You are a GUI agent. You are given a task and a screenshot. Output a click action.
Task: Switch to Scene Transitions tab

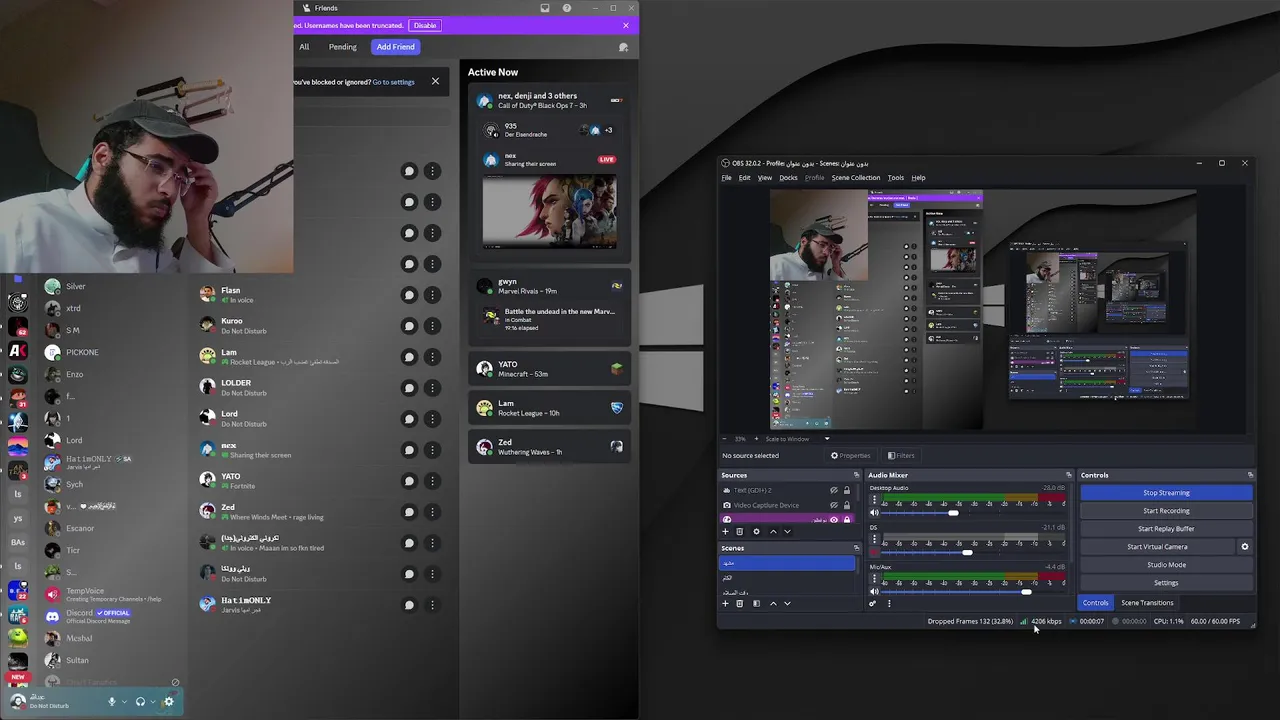1147,603
